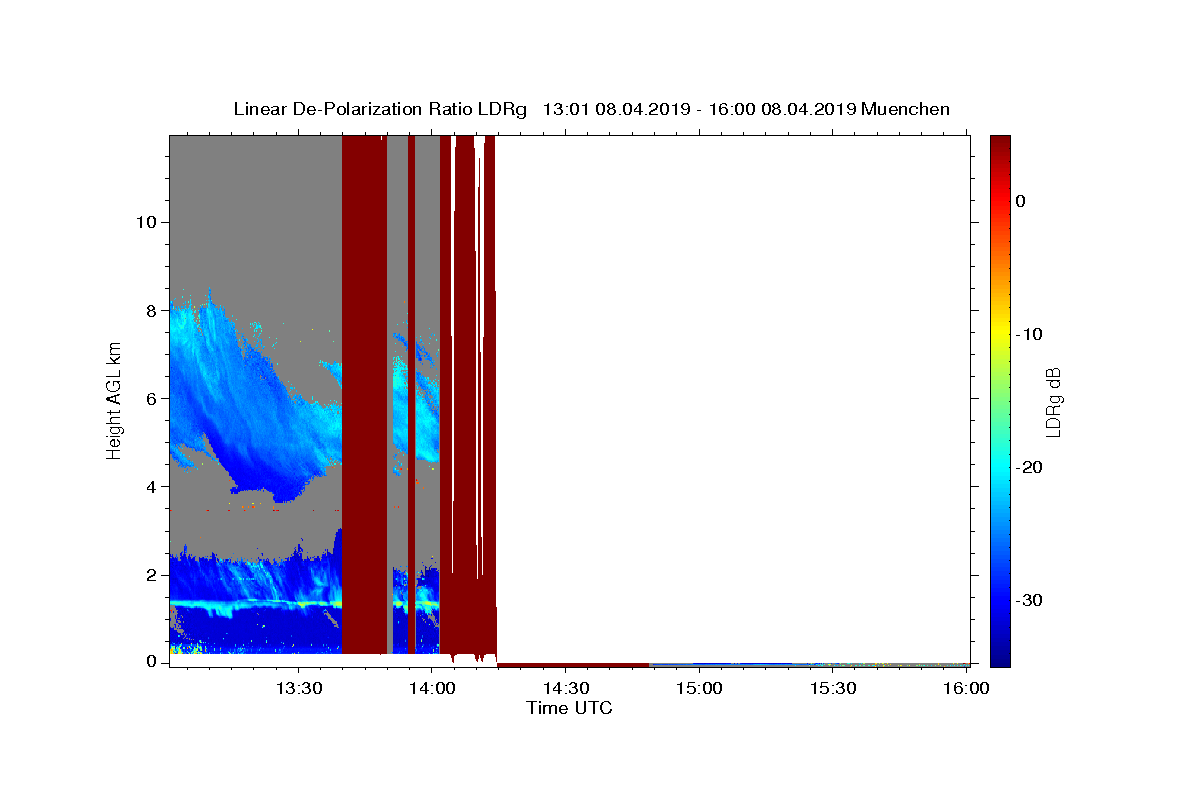Click the height tick label 2
The image size is (1200, 800).
coord(149,575)
